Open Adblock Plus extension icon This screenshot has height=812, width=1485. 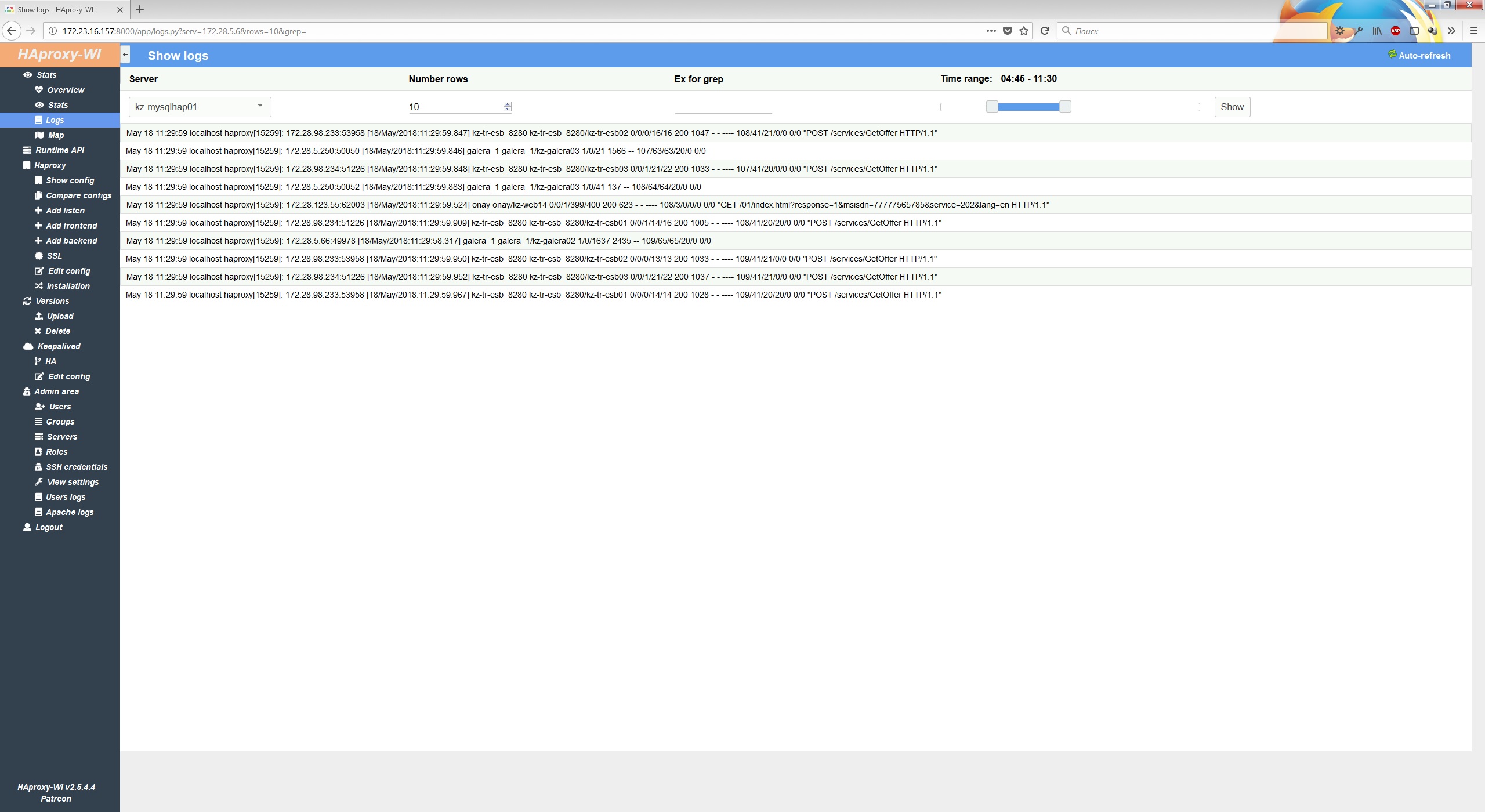coord(1396,31)
